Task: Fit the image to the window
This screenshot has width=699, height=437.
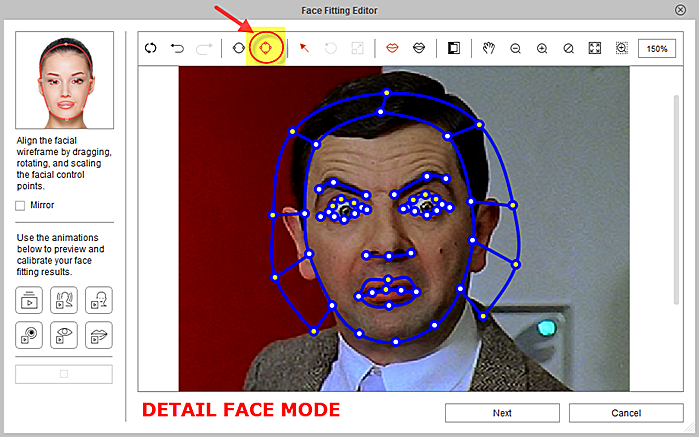Action: coord(595,48)
